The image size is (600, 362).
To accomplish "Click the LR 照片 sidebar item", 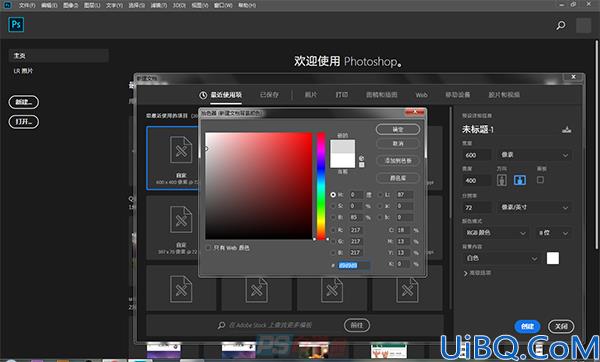I will tap(23, 71).
